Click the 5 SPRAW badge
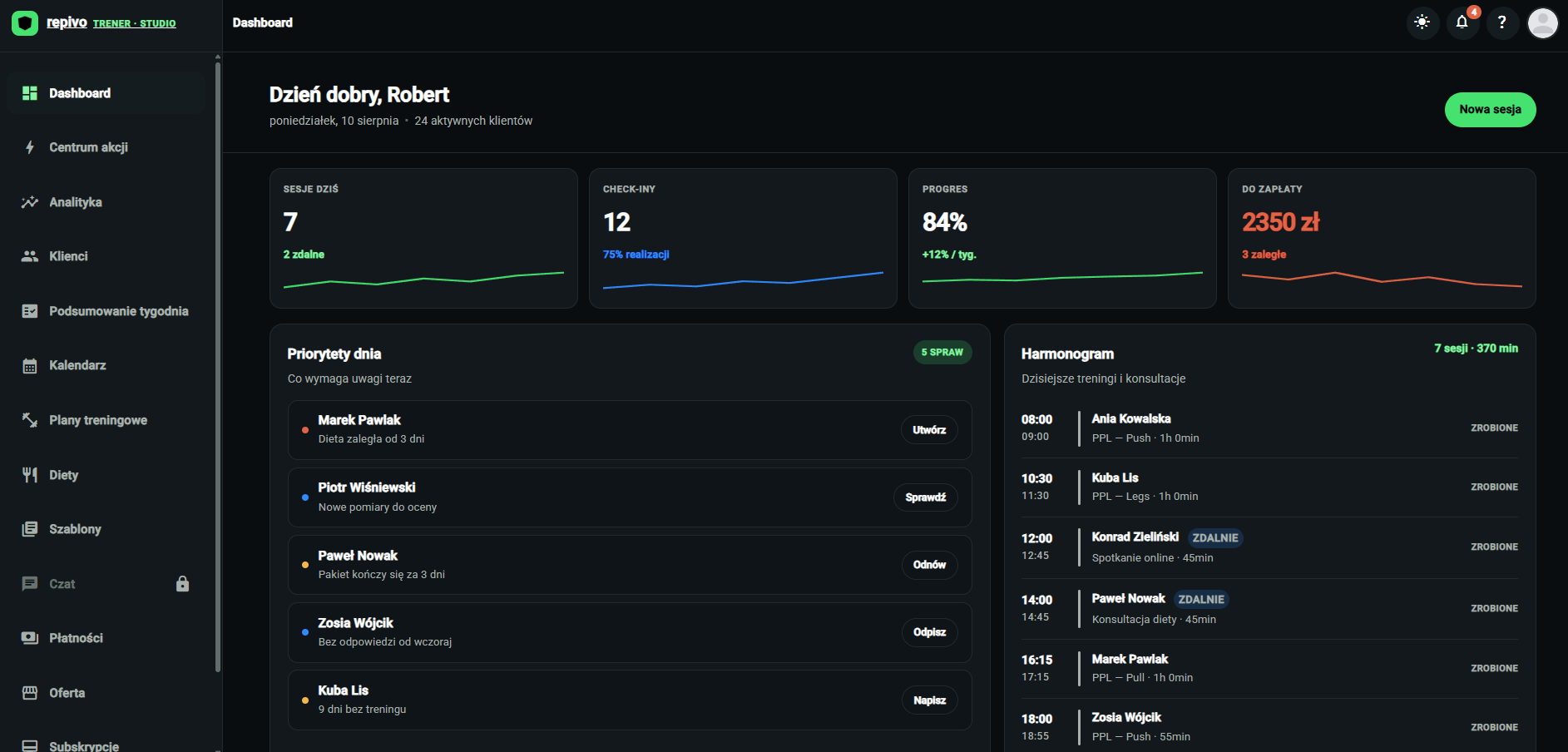This screenshot has height=752, width=1568. pos(942,353)
